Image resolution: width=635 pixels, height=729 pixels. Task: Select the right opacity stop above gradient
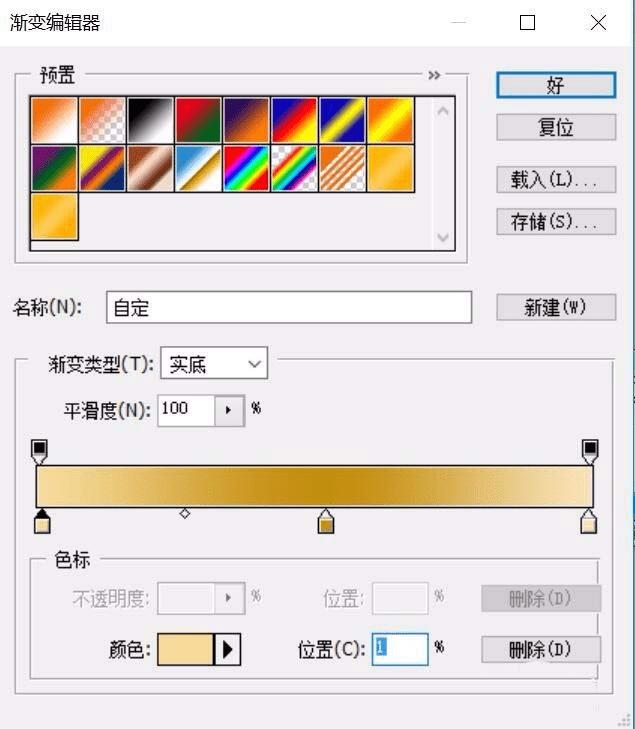tap(590, 451)
